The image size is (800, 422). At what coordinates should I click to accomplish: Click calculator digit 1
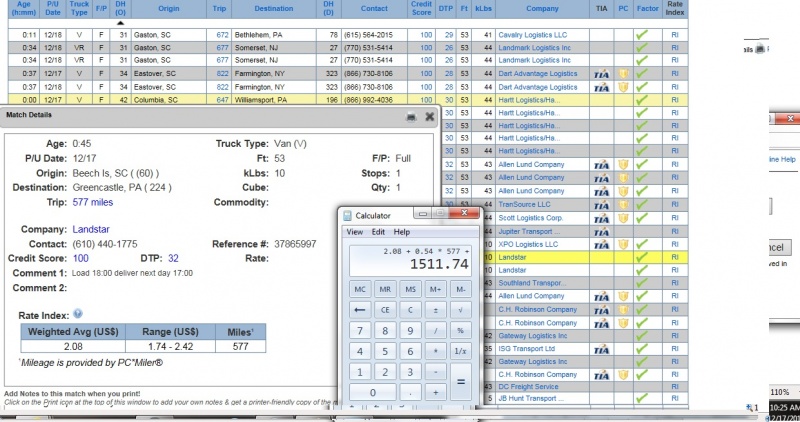coord(360,372)
